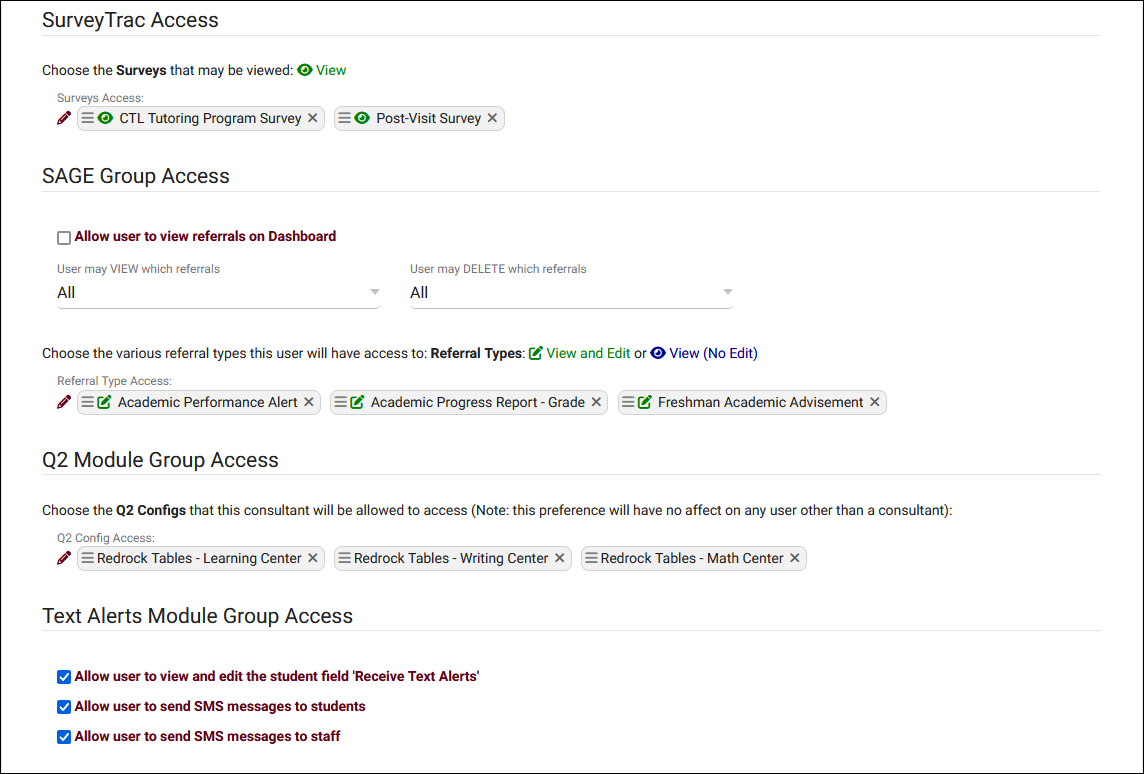Click the eye icon on CTL Tutoring Program Survey
The image size is (1144, 774).
coord(106,118)
